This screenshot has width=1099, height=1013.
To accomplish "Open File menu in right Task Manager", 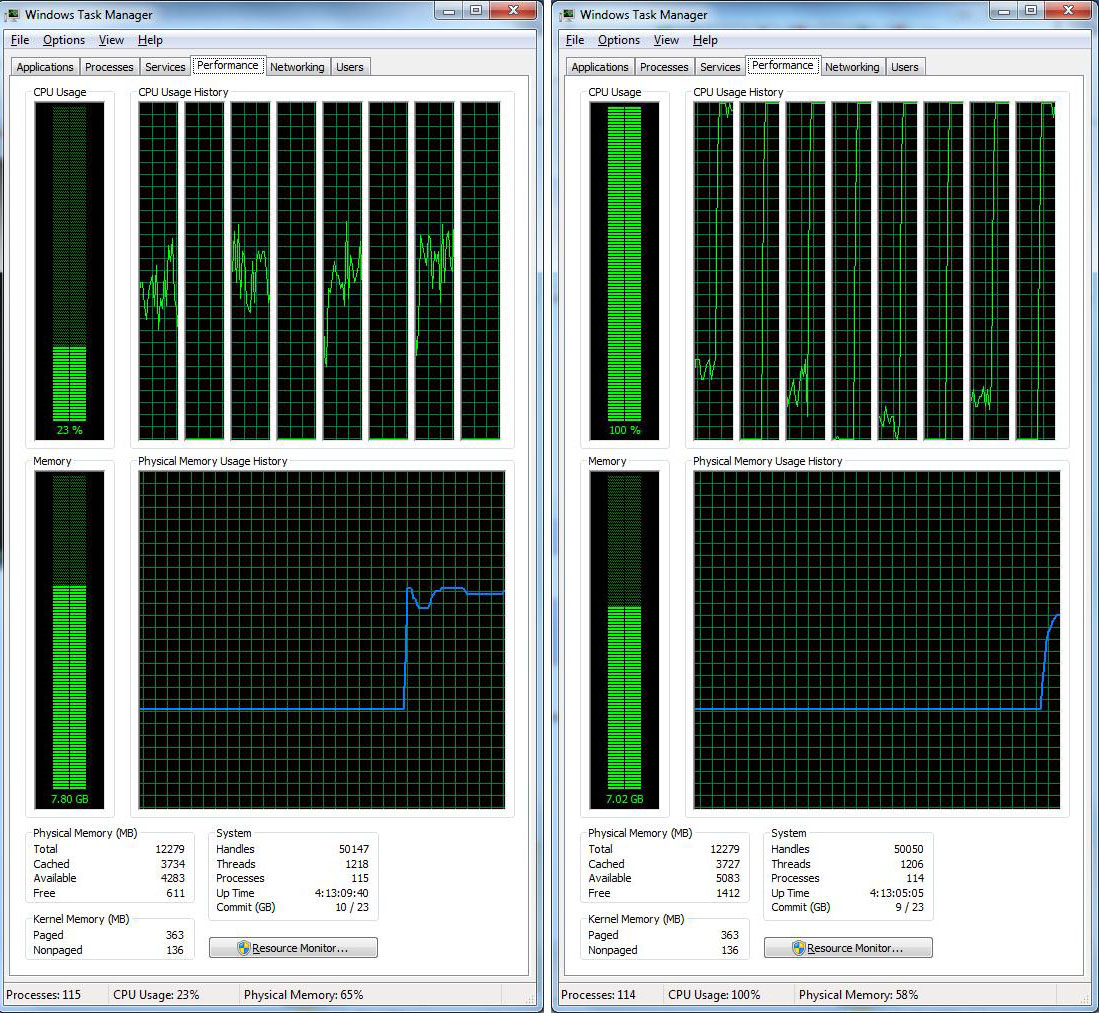I will click(575, 40).
